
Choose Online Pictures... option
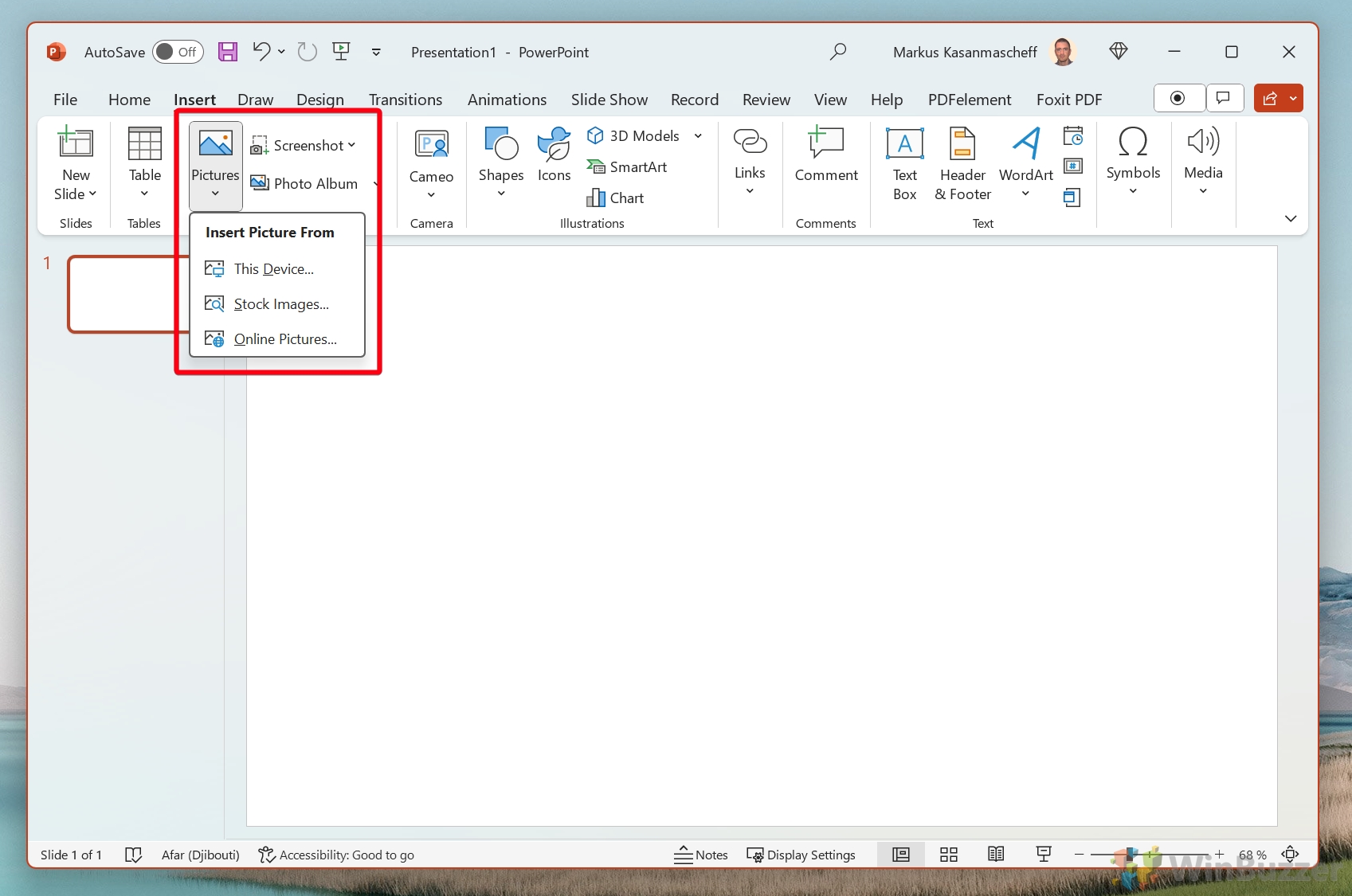[x=277, y=338]
